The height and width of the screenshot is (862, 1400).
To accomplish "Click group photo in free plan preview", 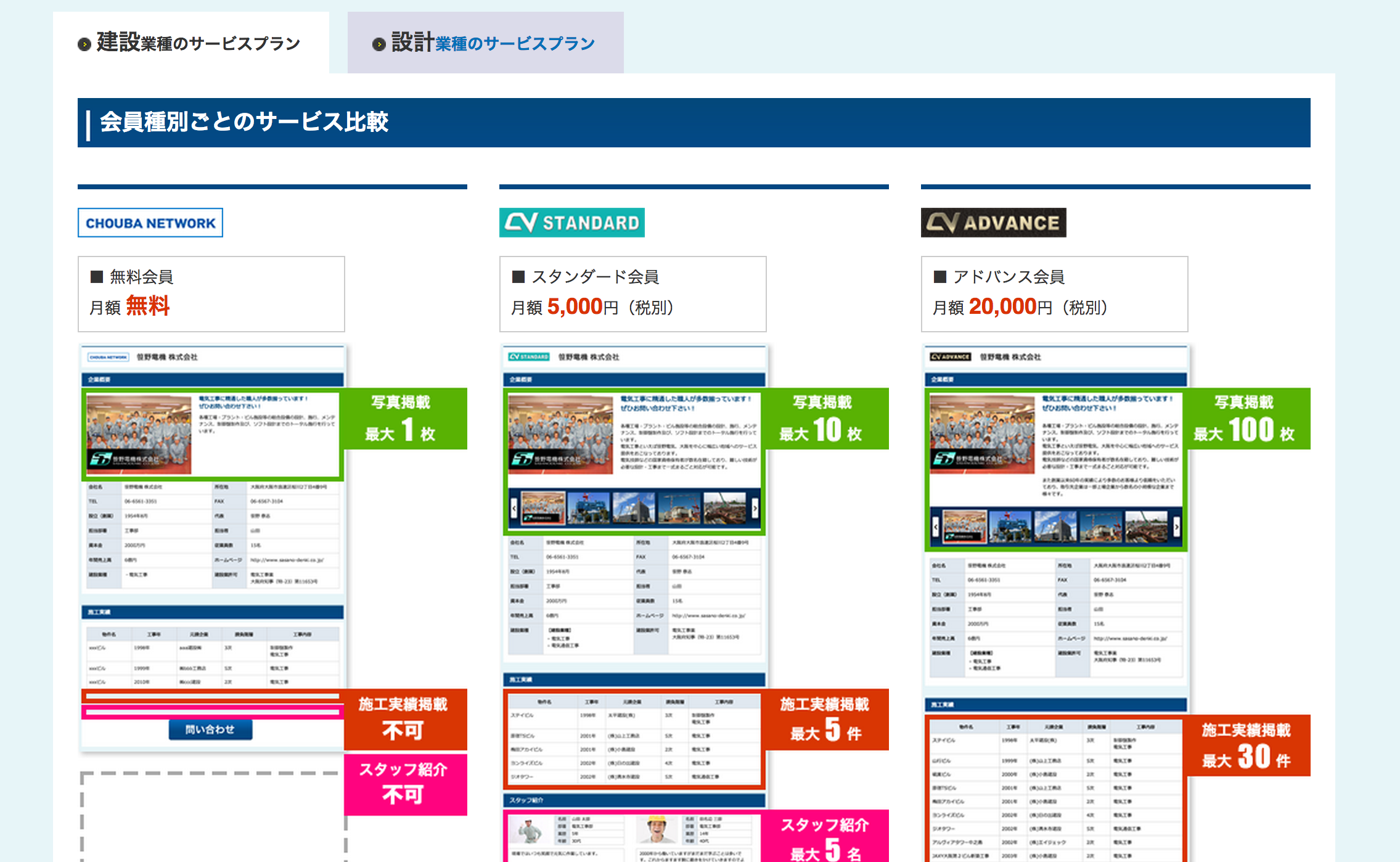I will (139, 434).
